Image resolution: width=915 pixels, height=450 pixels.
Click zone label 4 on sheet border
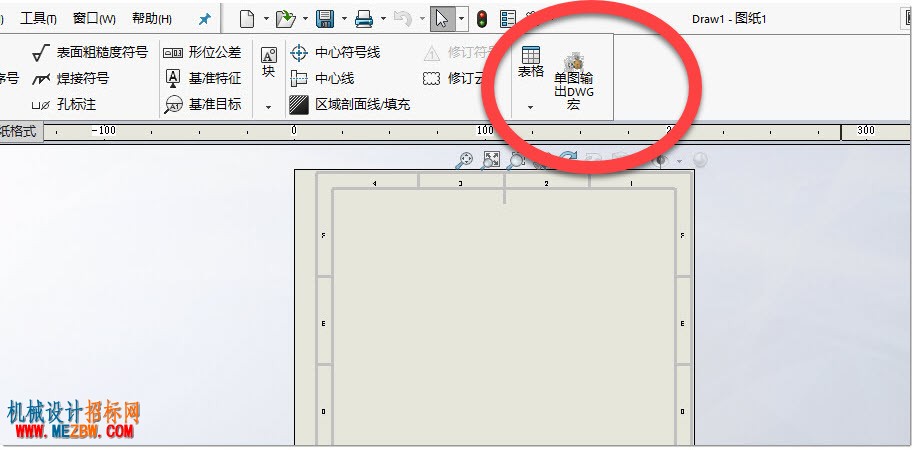(x=374, y=183)
